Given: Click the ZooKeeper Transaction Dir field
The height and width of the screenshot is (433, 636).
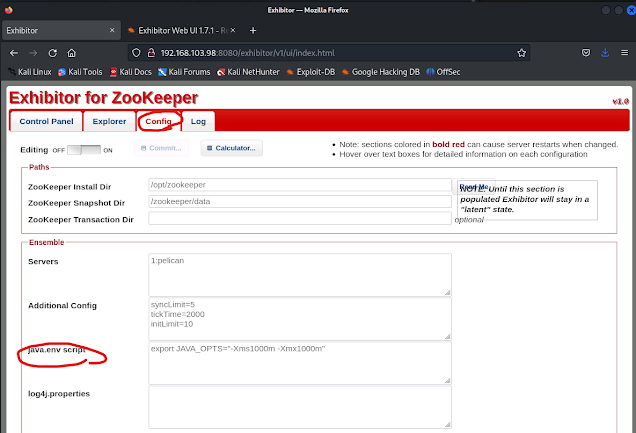Looking at the screenshot, I should (x=300, y=218).
